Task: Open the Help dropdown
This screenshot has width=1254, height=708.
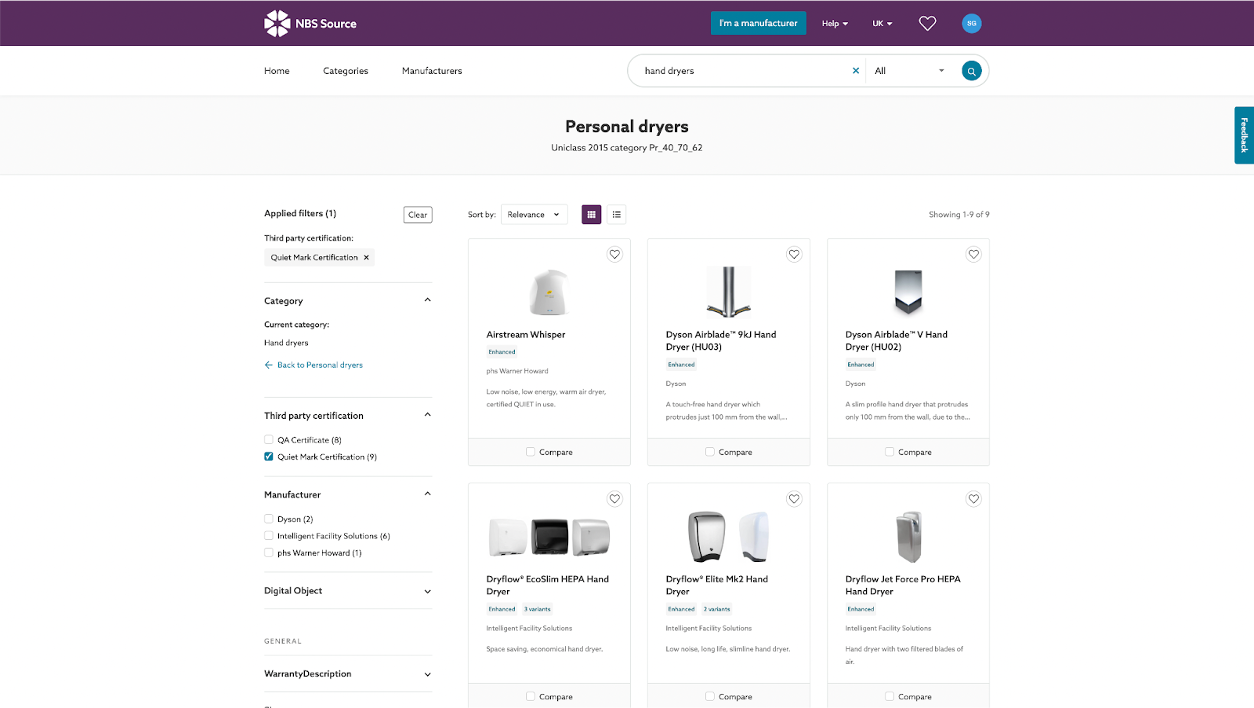Action: [x=834, y=23]
